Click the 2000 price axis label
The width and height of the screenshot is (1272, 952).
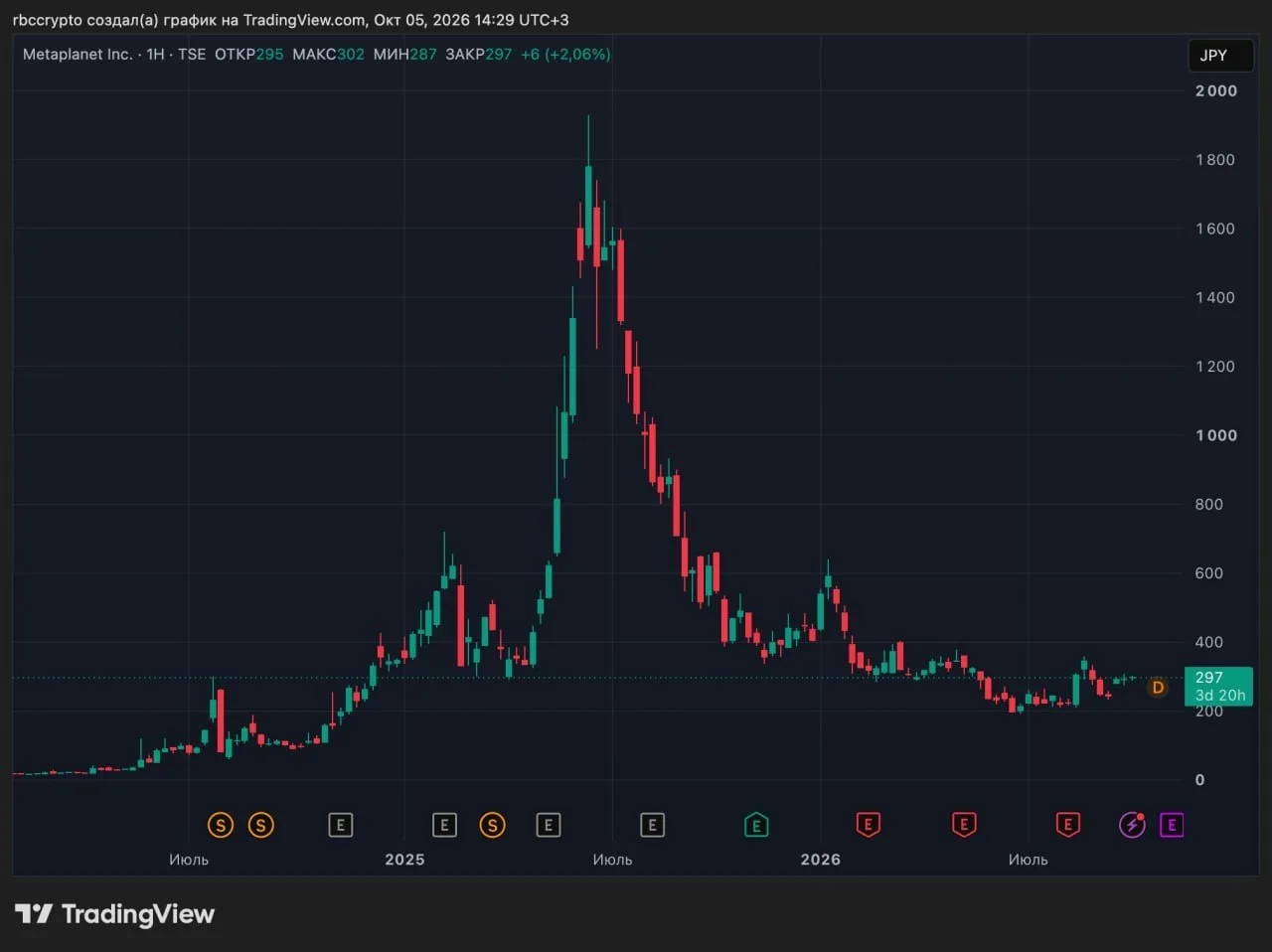pyautogui.click(x=1216, y=90)
